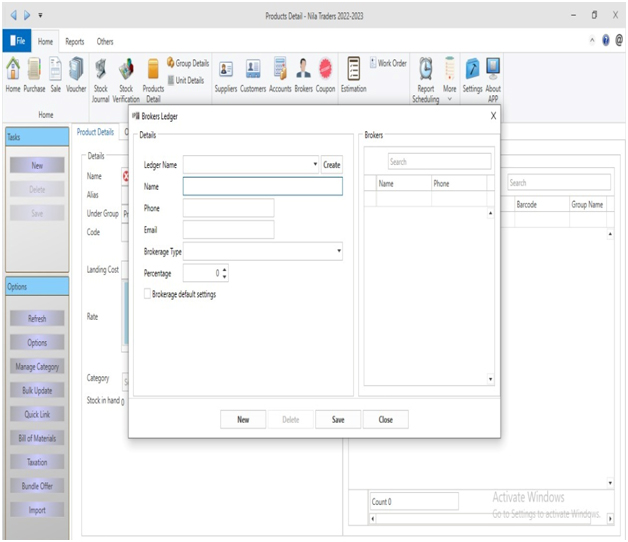Image resolution: width=628 pixels, height=542 pixels.
Task: Click Bundle Offer button
Action: 37,486
